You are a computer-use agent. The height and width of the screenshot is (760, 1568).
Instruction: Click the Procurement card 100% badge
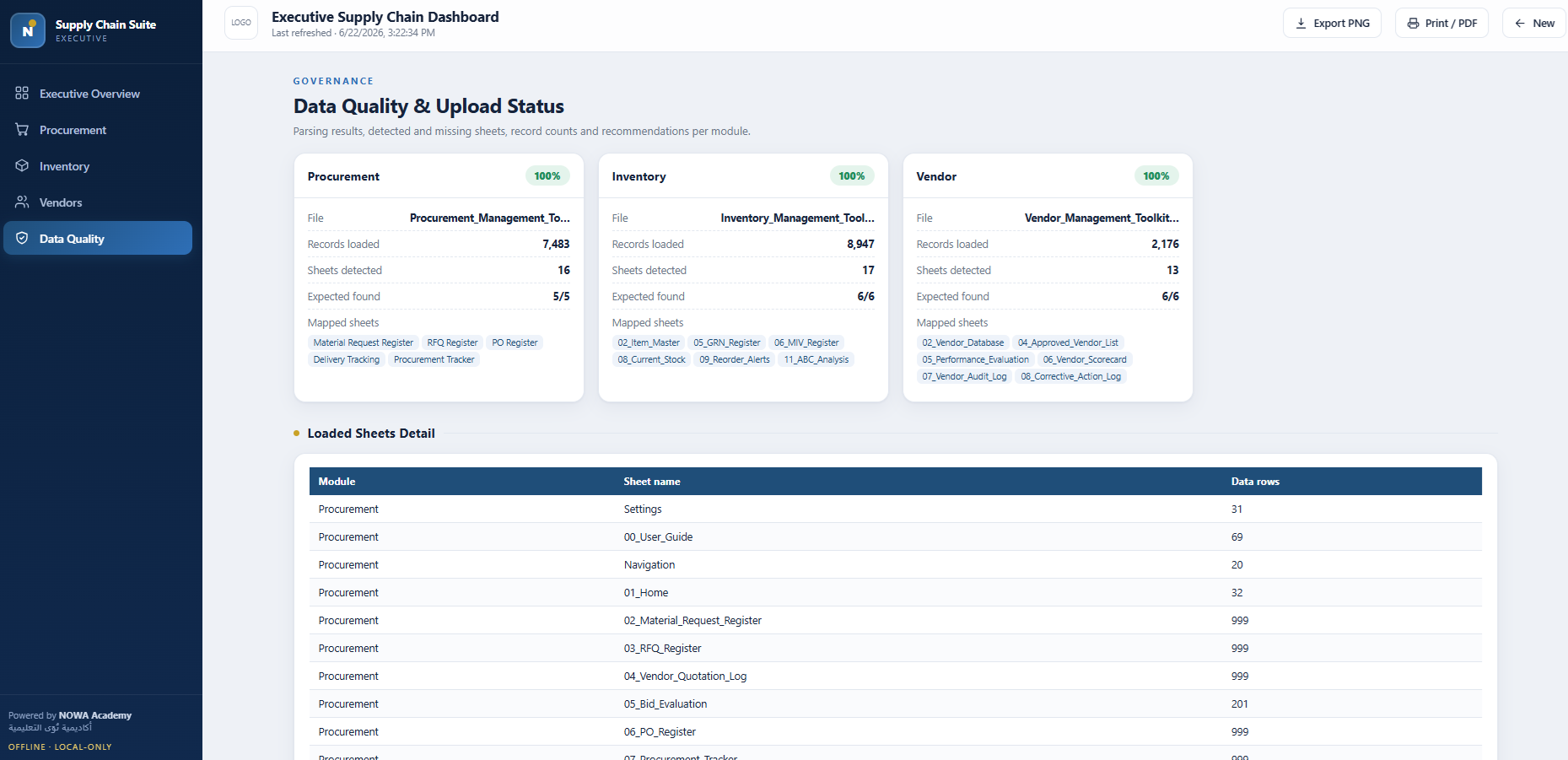pyautogui.click(x=547, y=175)
